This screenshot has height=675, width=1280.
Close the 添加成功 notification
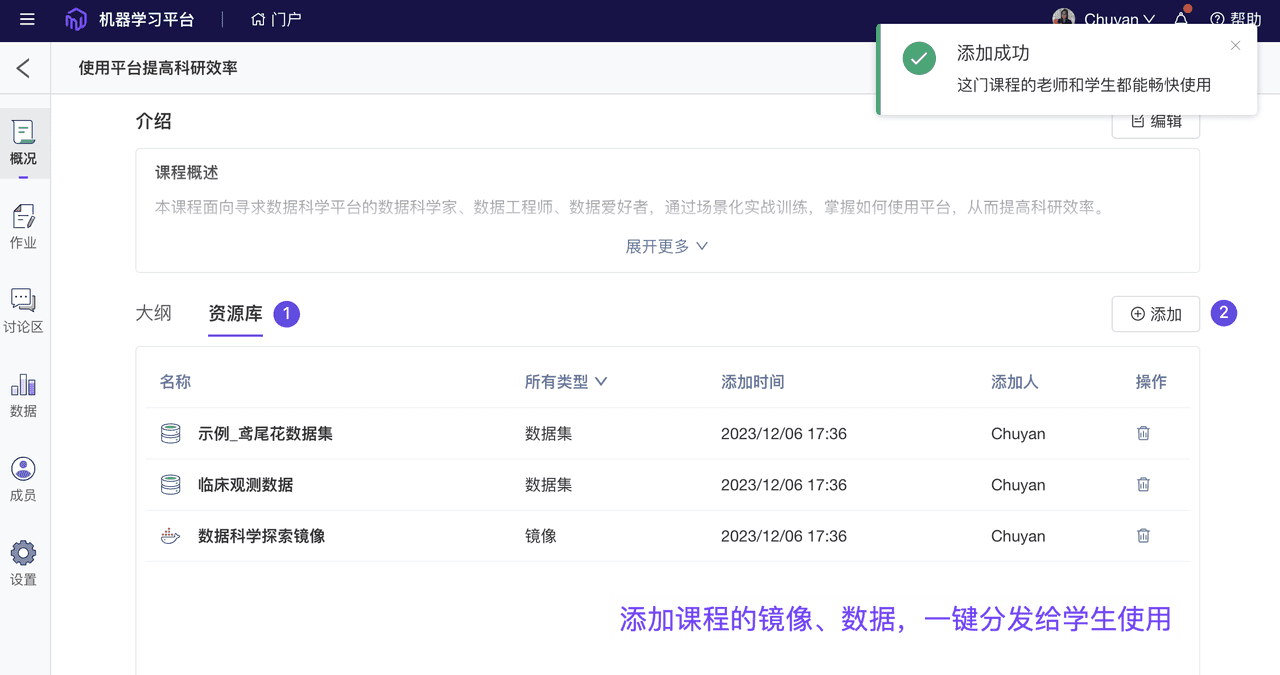click(x=1235, y=45)
